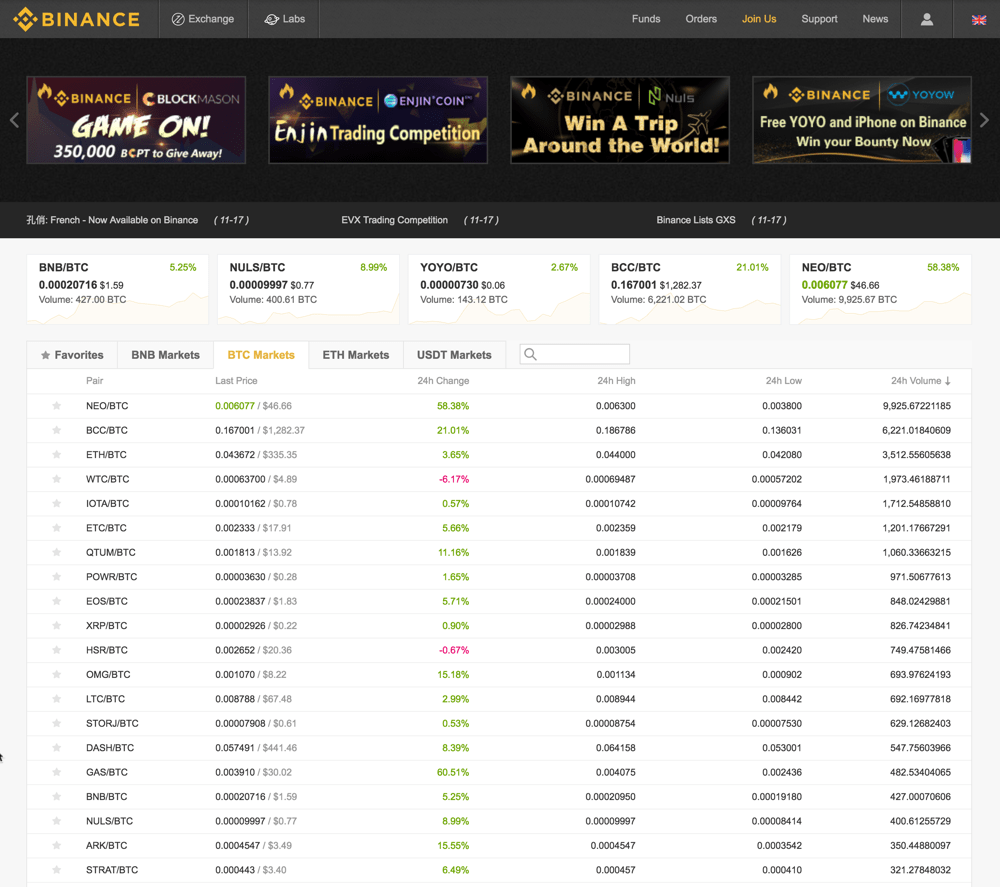
Task: Open the Enjin Trading Competition banner
Action: 378,120
